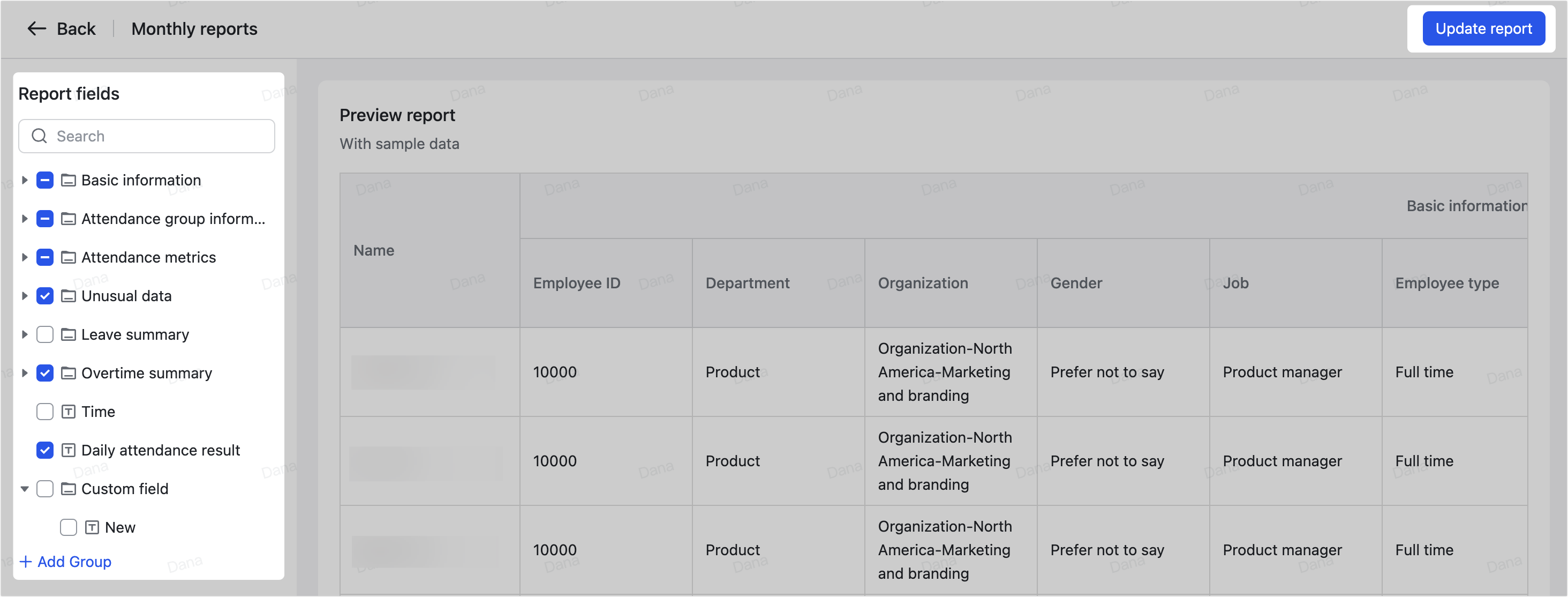Viewport: 1568px width, 597px height.
Task: Collapse the Custom field group
Action: tap(24, 489)
